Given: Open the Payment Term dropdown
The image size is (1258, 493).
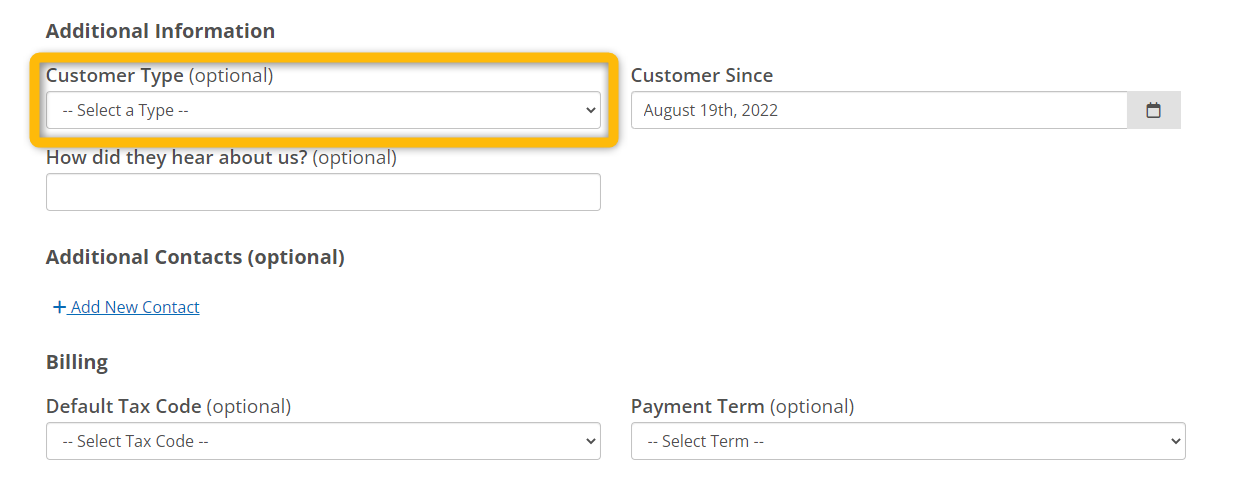Looking at the screenshot, I should 908,441.
